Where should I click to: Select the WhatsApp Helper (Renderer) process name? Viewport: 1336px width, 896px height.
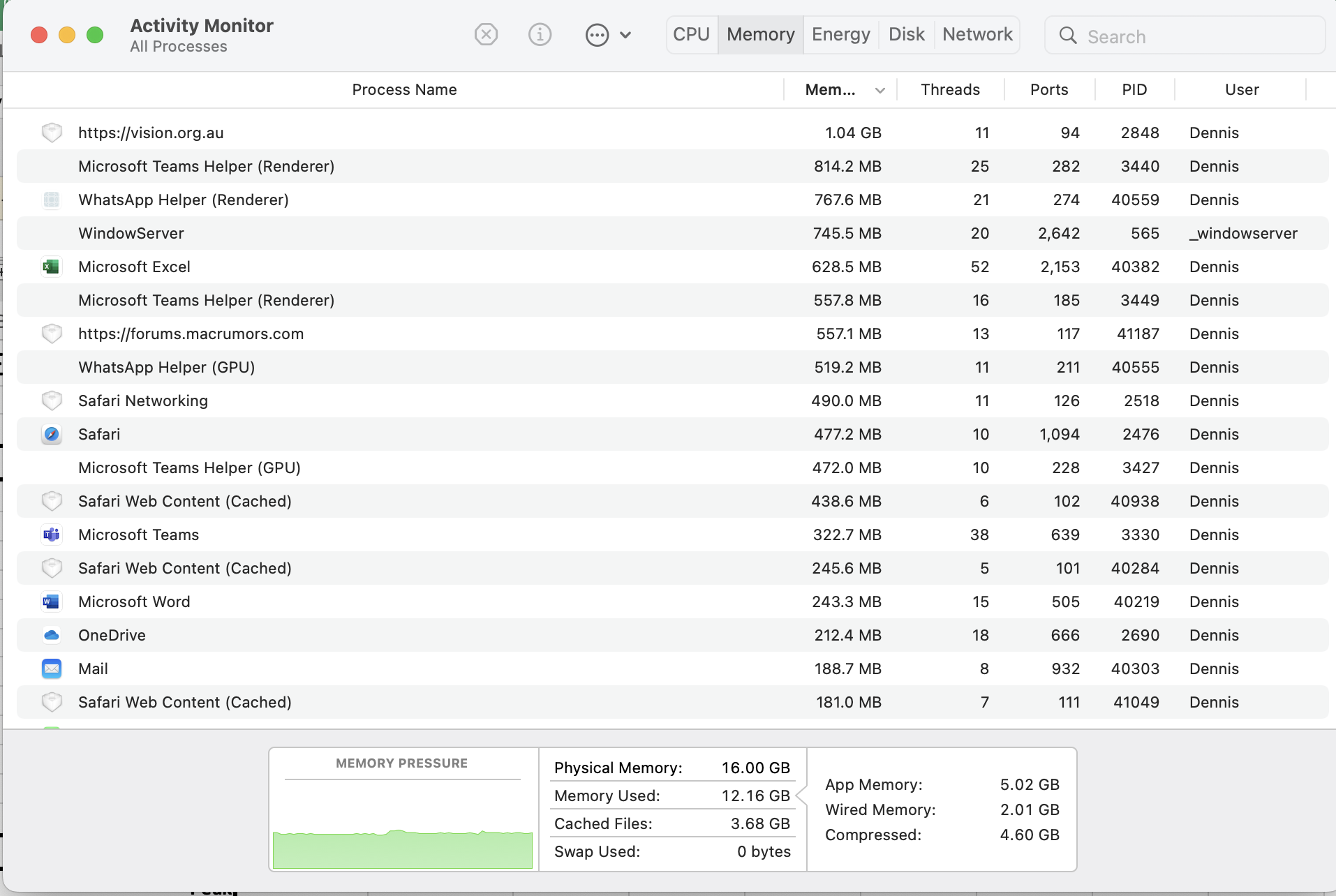tap(184, 200)
